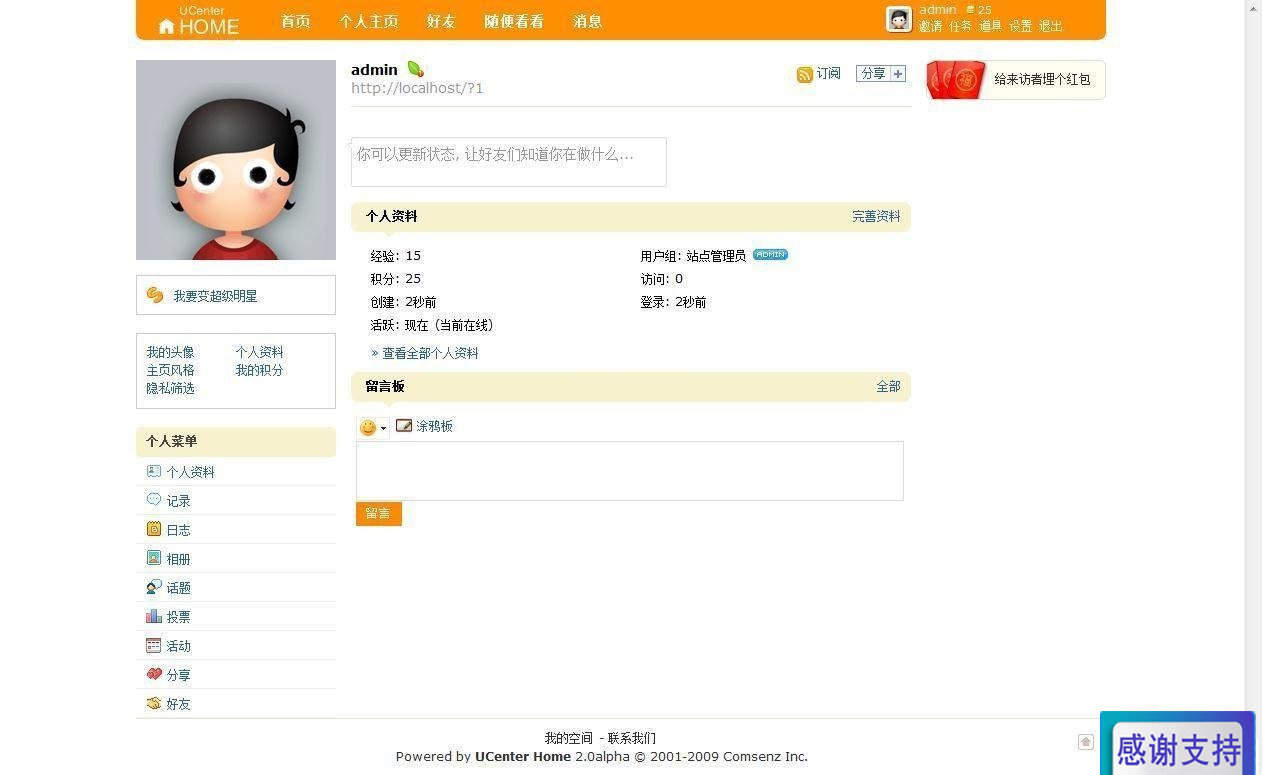Open 话题 via its sidebar icon

click(x=153, y=587)
